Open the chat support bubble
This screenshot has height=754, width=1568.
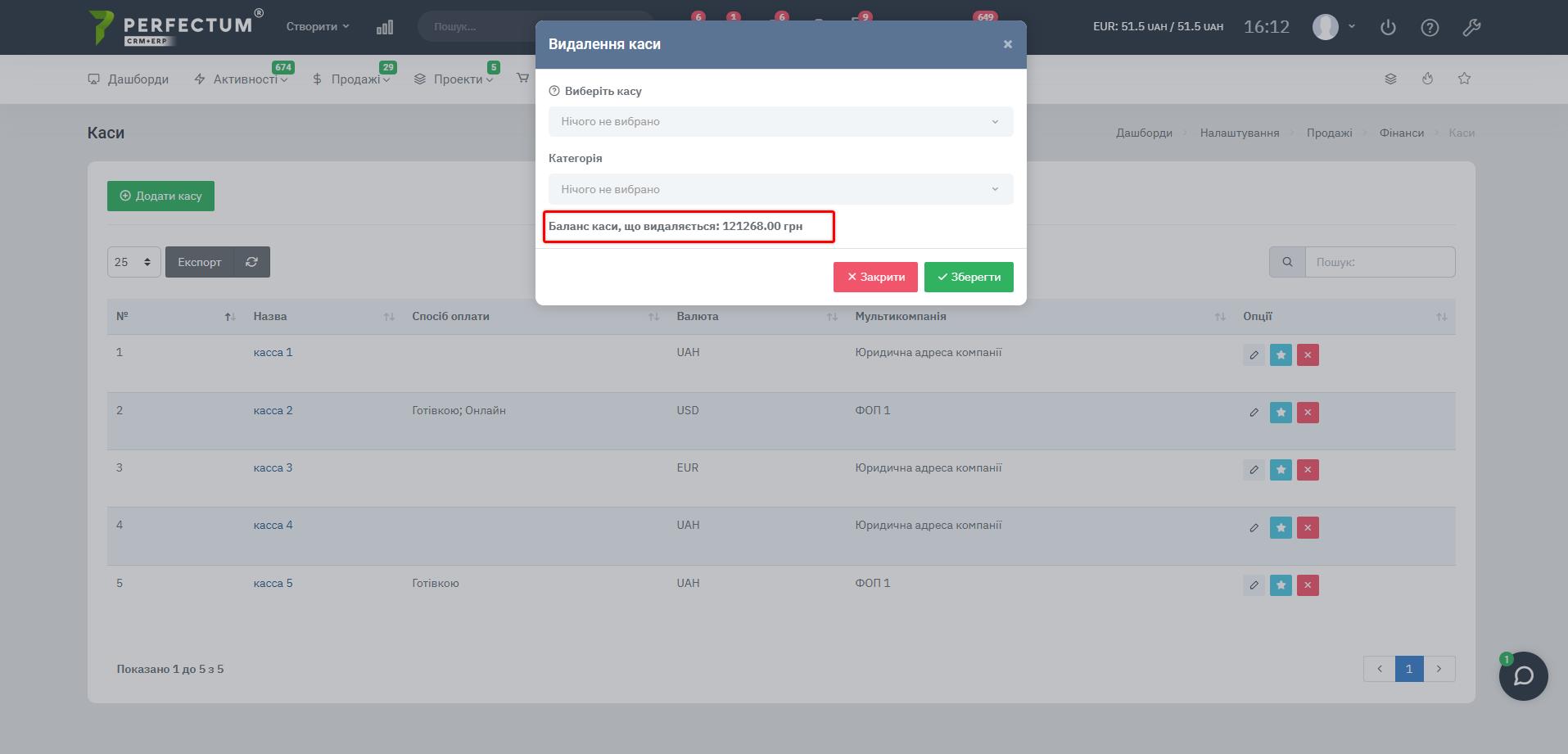pyautogui.click(x=1523, y=676)
